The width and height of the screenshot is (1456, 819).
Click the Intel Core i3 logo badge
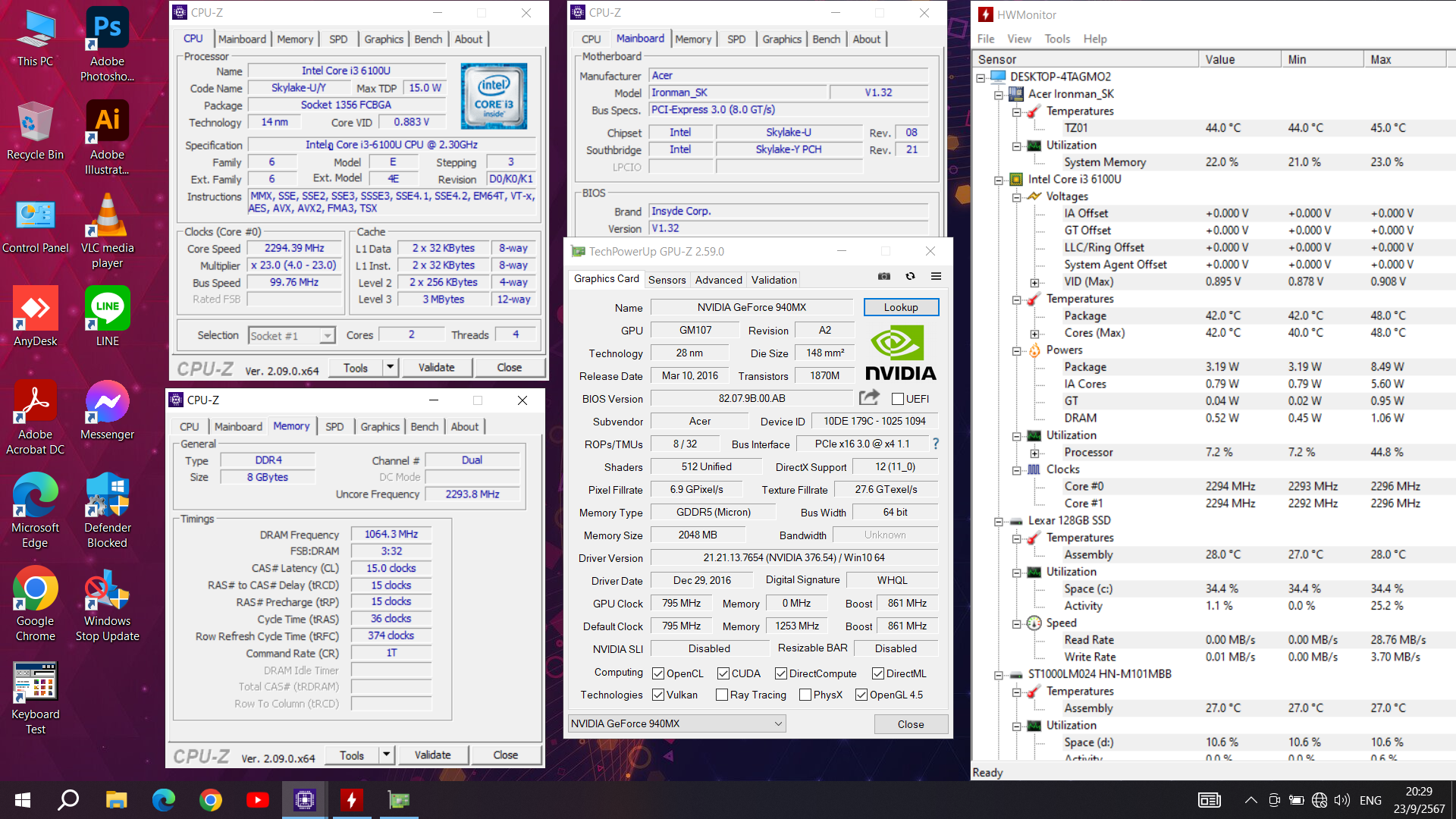[494, 97]
